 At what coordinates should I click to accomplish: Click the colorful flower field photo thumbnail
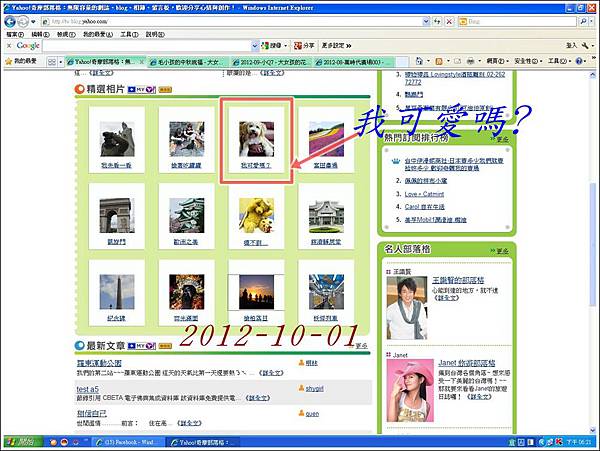pos(326,139)
